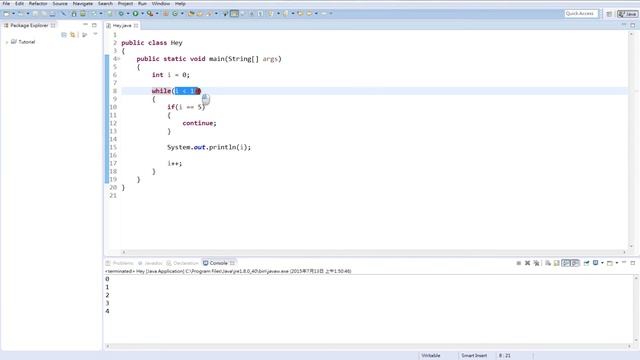Click the New Java Package icon

tap(165, 13)
